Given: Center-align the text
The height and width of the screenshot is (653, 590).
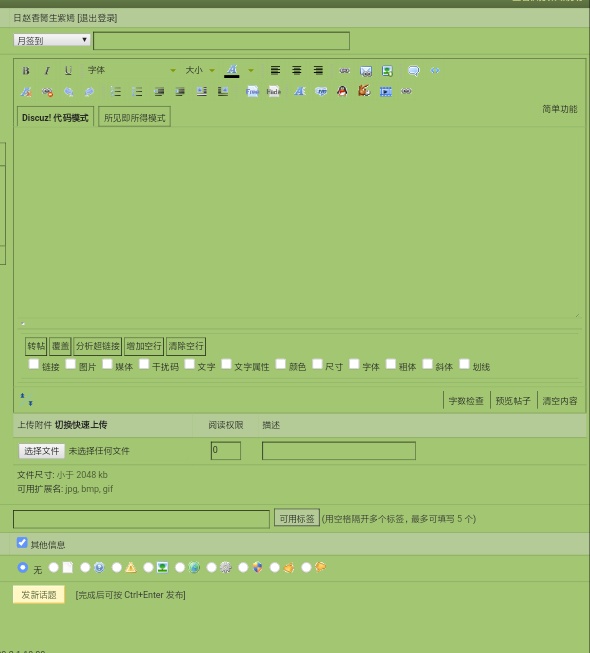Looking at the screenshot, I should [x=296, y=70].
